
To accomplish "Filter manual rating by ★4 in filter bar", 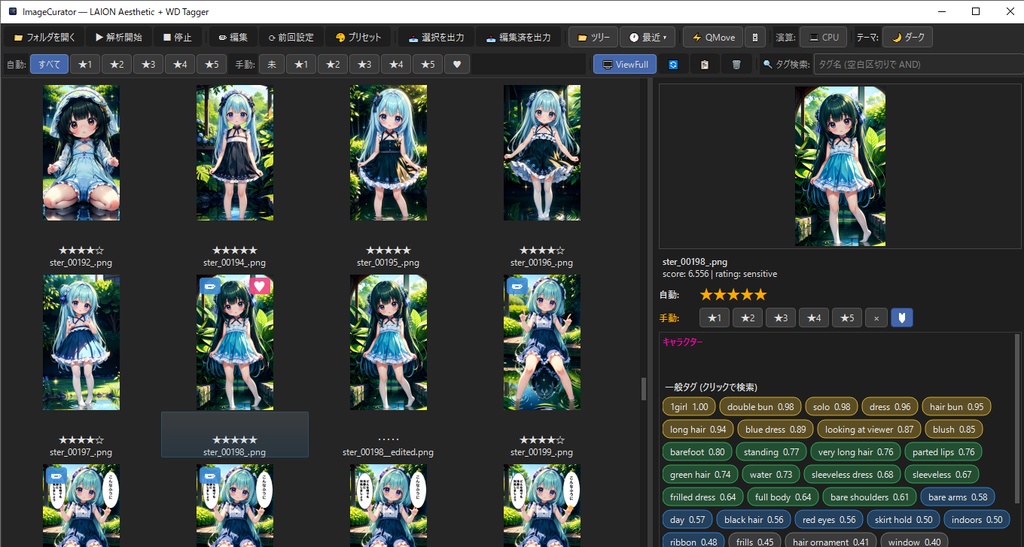I will [x=396, y=64].
